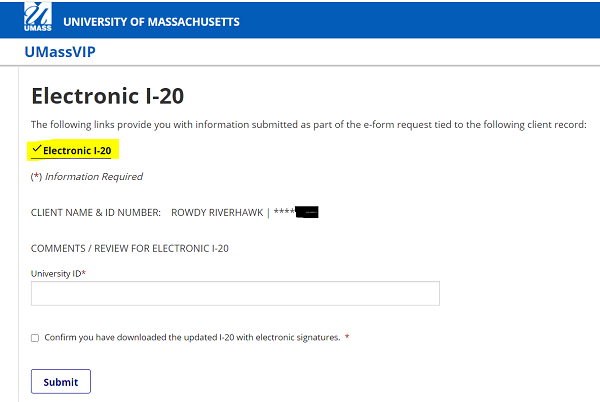This screenshot has width=600, height=402.
Task: Click the checkmark icon beside Electronic I-20
Action: click(36, 149)
